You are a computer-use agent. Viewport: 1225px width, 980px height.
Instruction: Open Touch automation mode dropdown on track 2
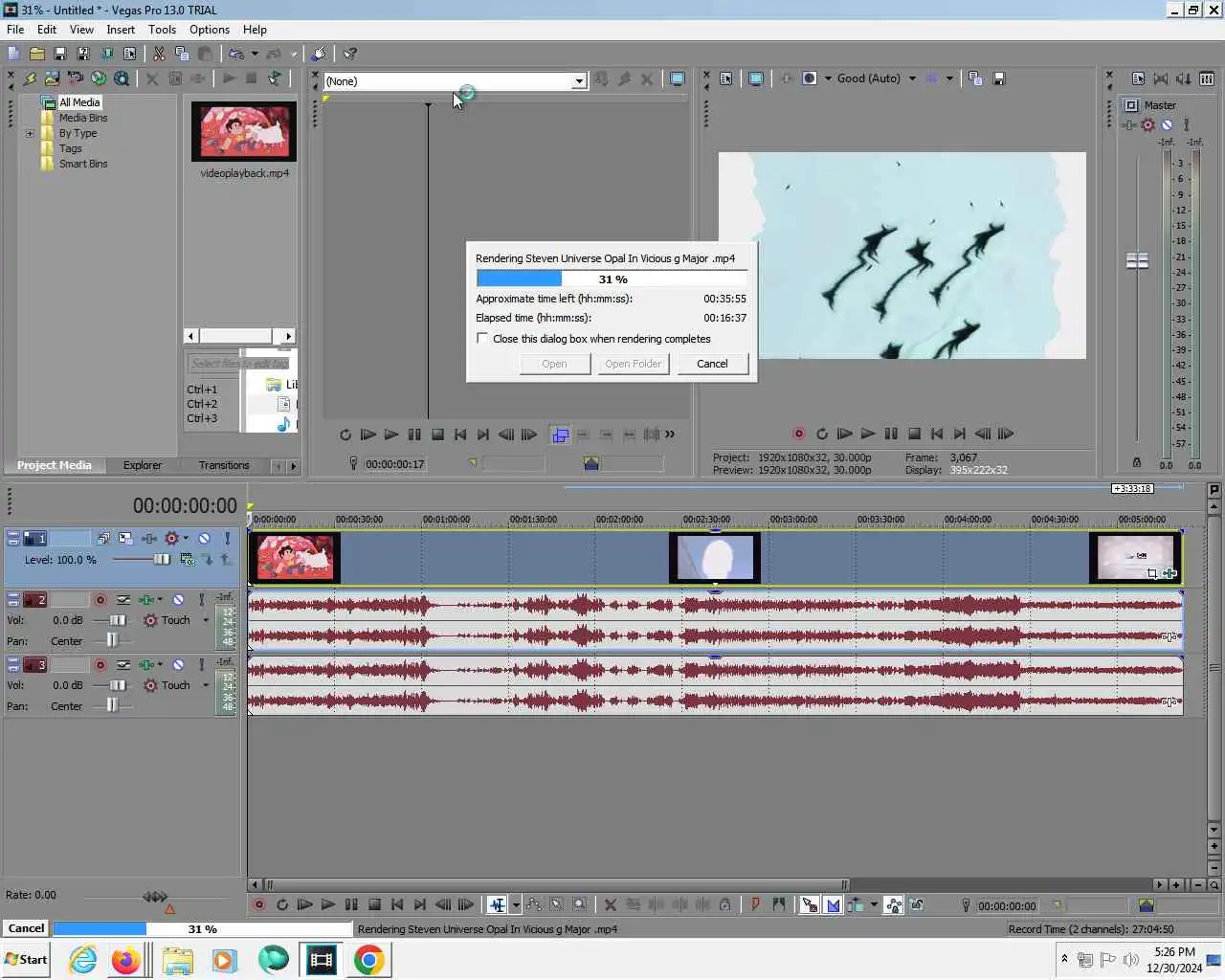coord(205,620)
